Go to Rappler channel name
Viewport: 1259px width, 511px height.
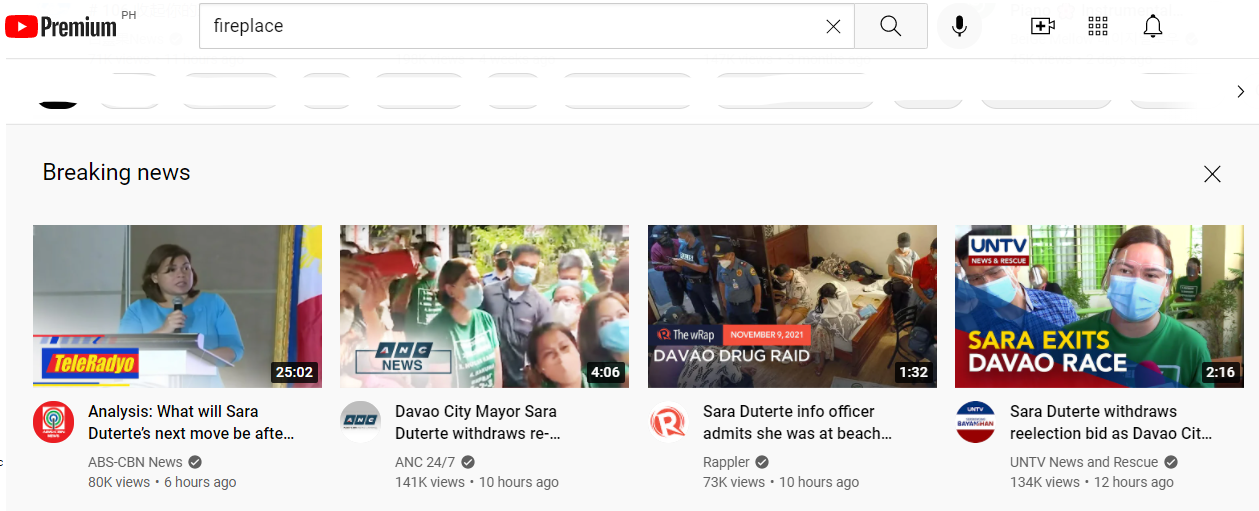coord(726,462)
